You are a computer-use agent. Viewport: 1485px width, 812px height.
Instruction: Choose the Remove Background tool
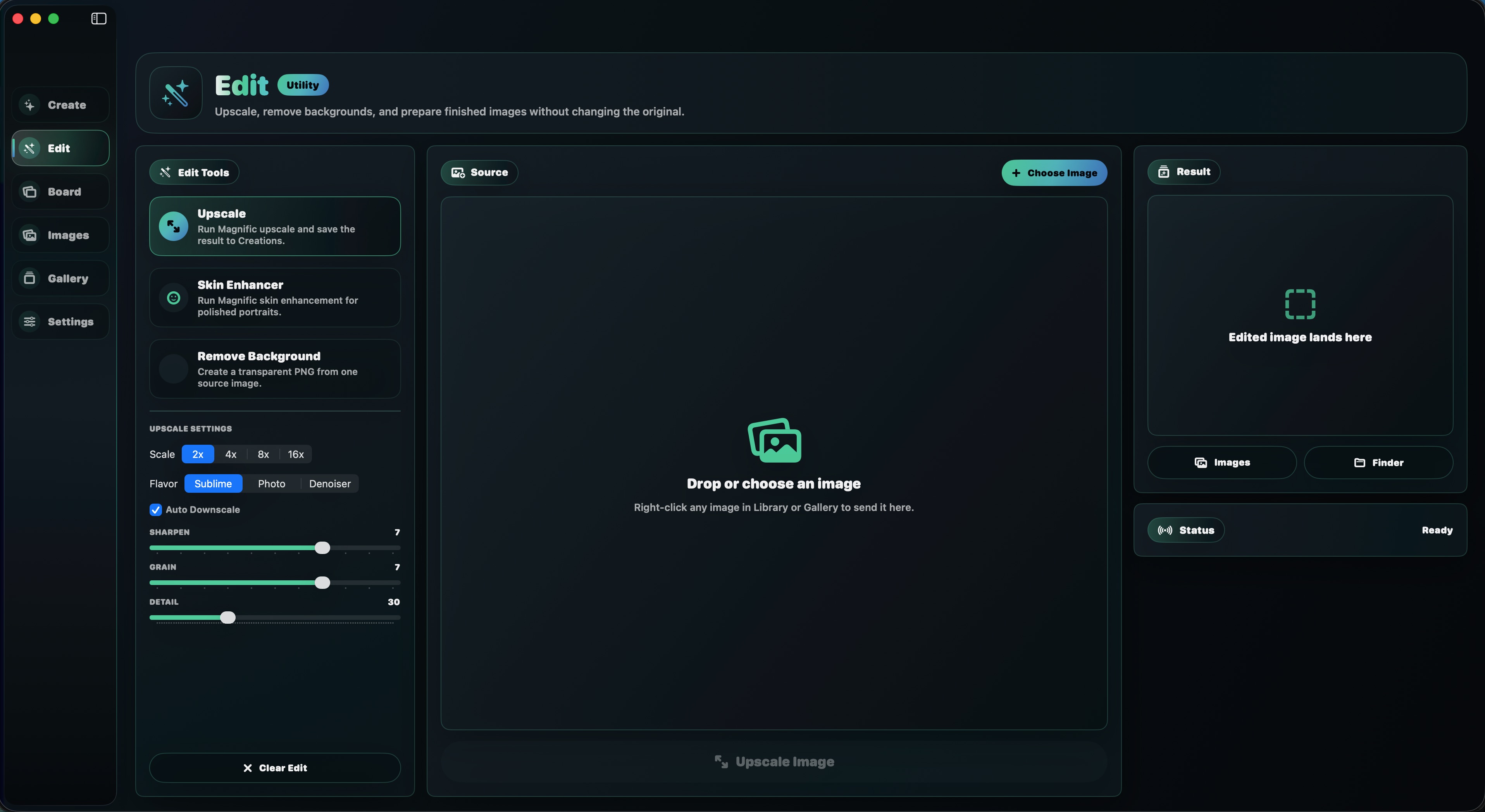coord(275,369)
